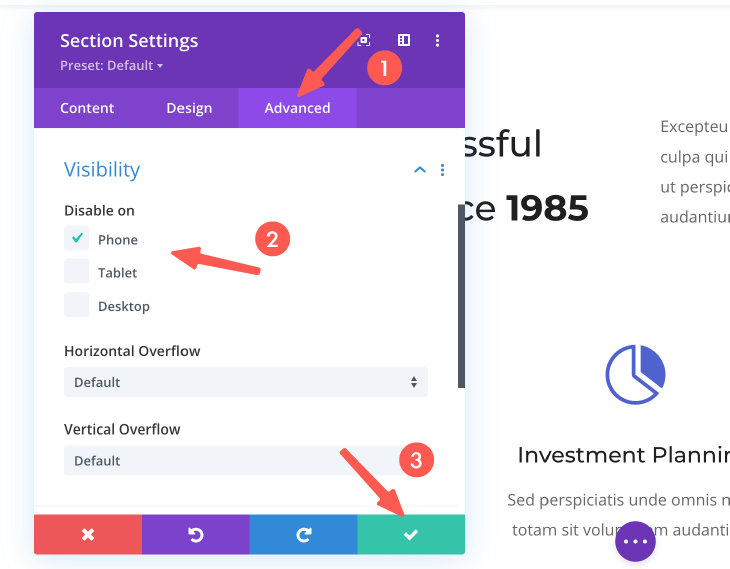Open Vertical Overflow dropdown
The height and width of the screenshot is (569, 730).
coord(246,460)
